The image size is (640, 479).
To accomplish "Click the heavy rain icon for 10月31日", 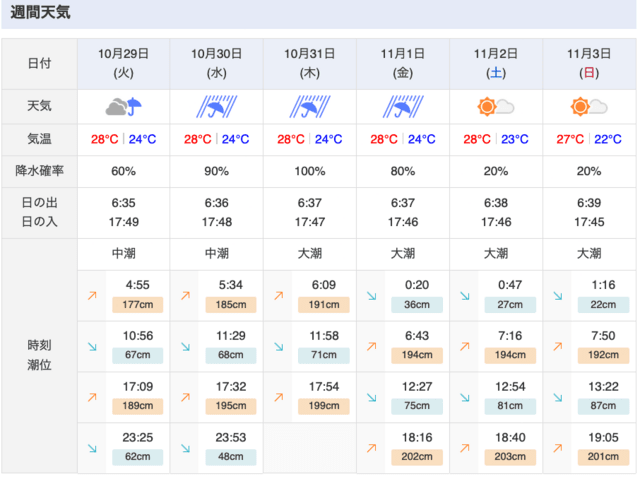I will (x=310, y=107).
